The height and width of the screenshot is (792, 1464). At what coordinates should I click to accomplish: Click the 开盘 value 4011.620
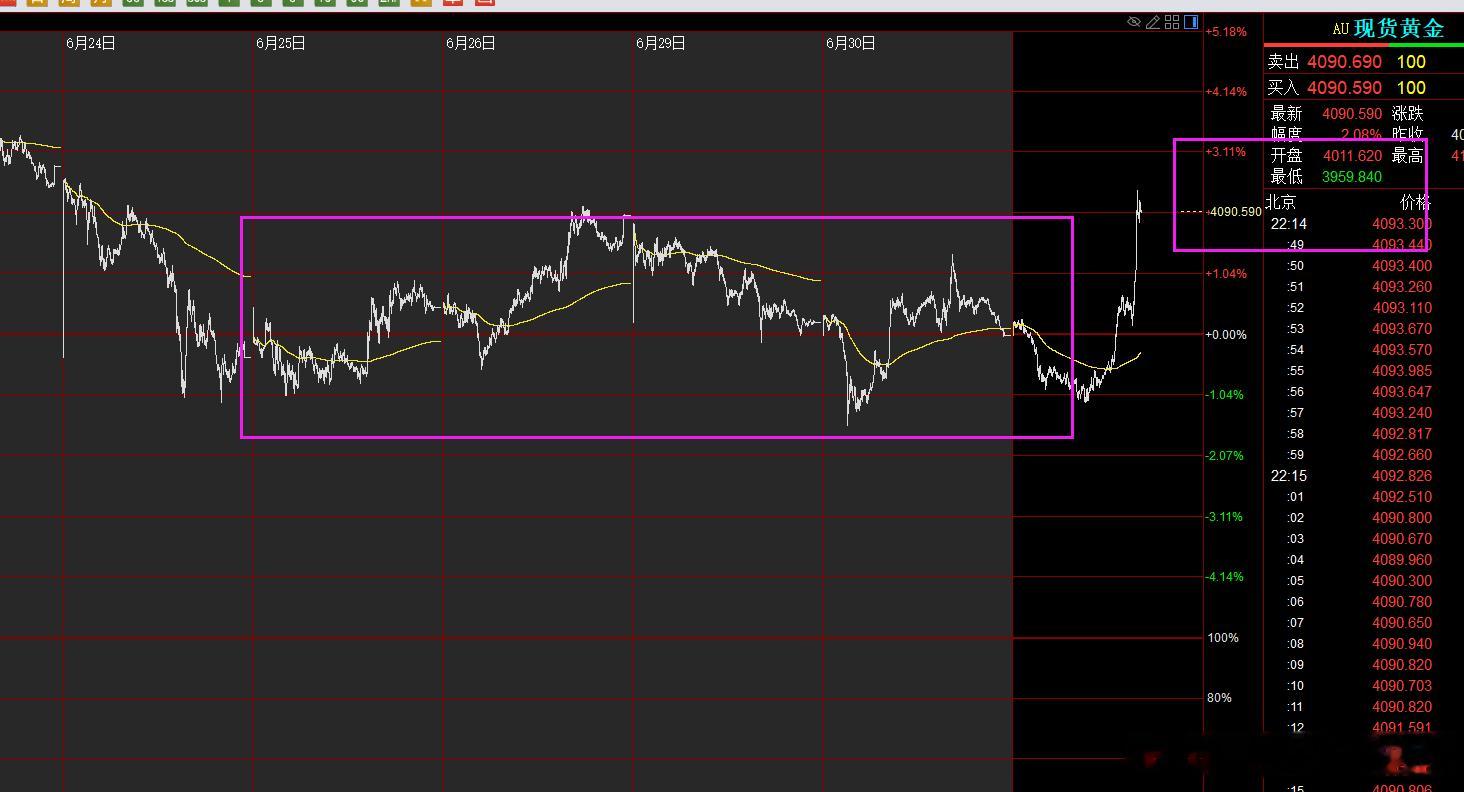click(1352, 156)
